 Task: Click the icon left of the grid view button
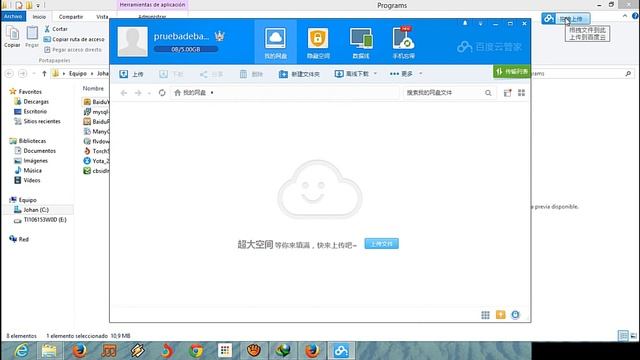pyautogui.click(x=507, y=93)
